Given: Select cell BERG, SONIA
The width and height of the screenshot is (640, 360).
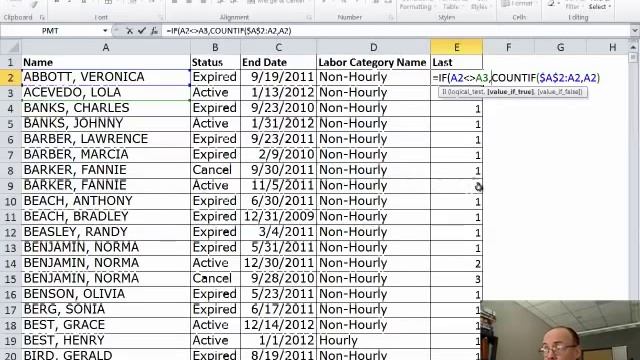Looking at the screenshot, I should (x=106, y=310).
